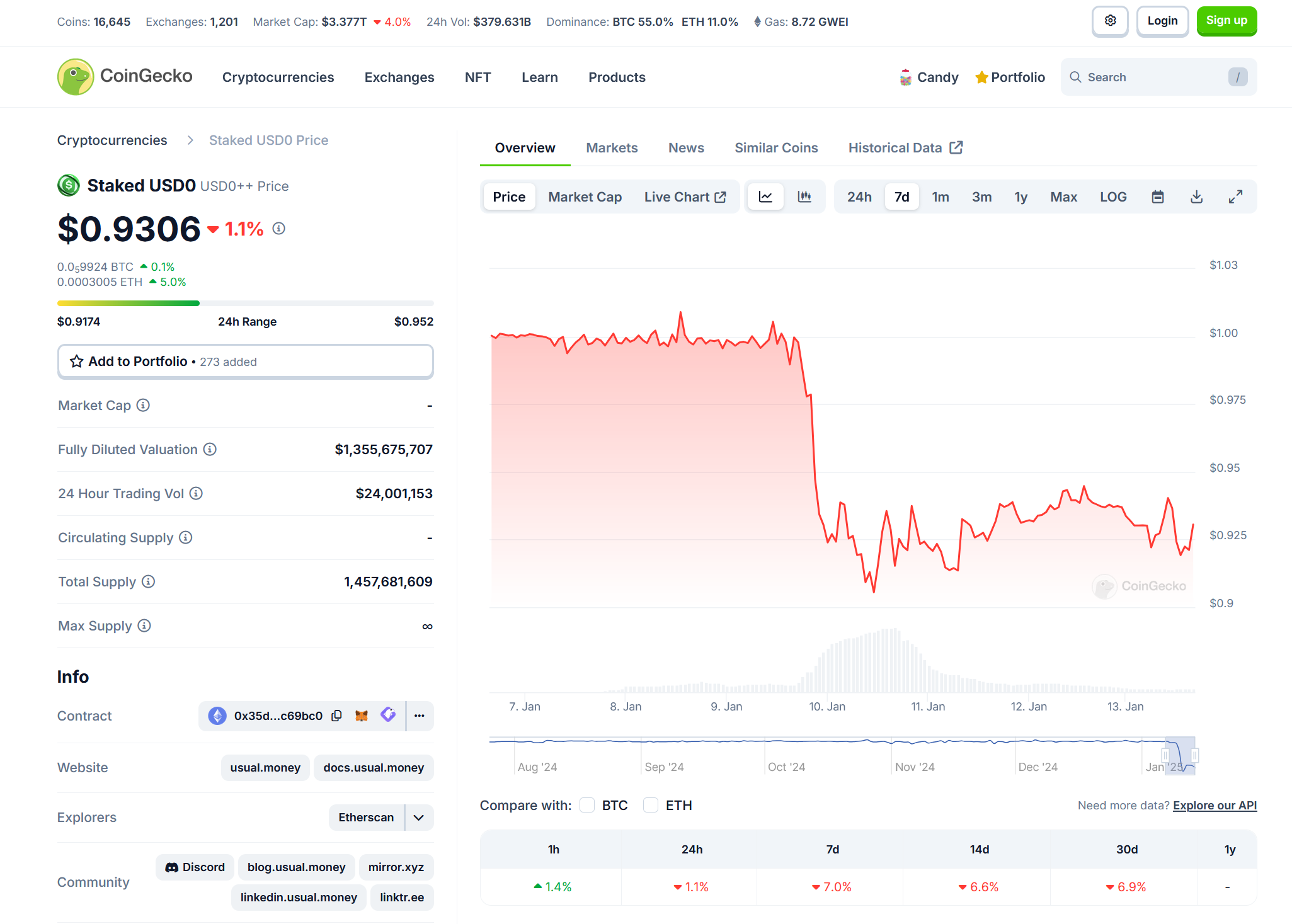Open the chart date range calendar
1292x924 pixels.
tap(1158, 197)
